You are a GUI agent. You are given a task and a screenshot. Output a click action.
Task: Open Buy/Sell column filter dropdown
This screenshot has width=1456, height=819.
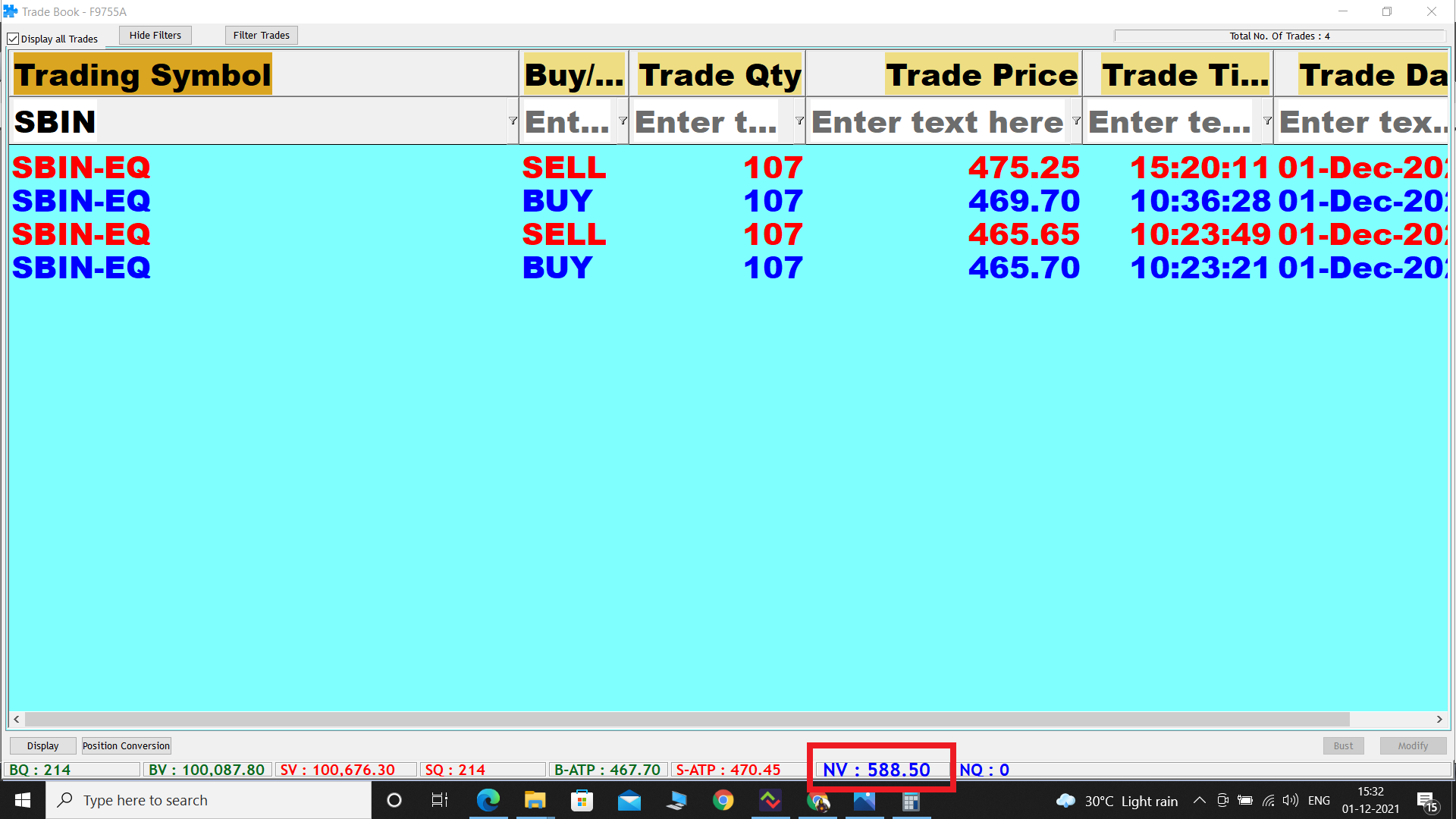coord(623,121)
